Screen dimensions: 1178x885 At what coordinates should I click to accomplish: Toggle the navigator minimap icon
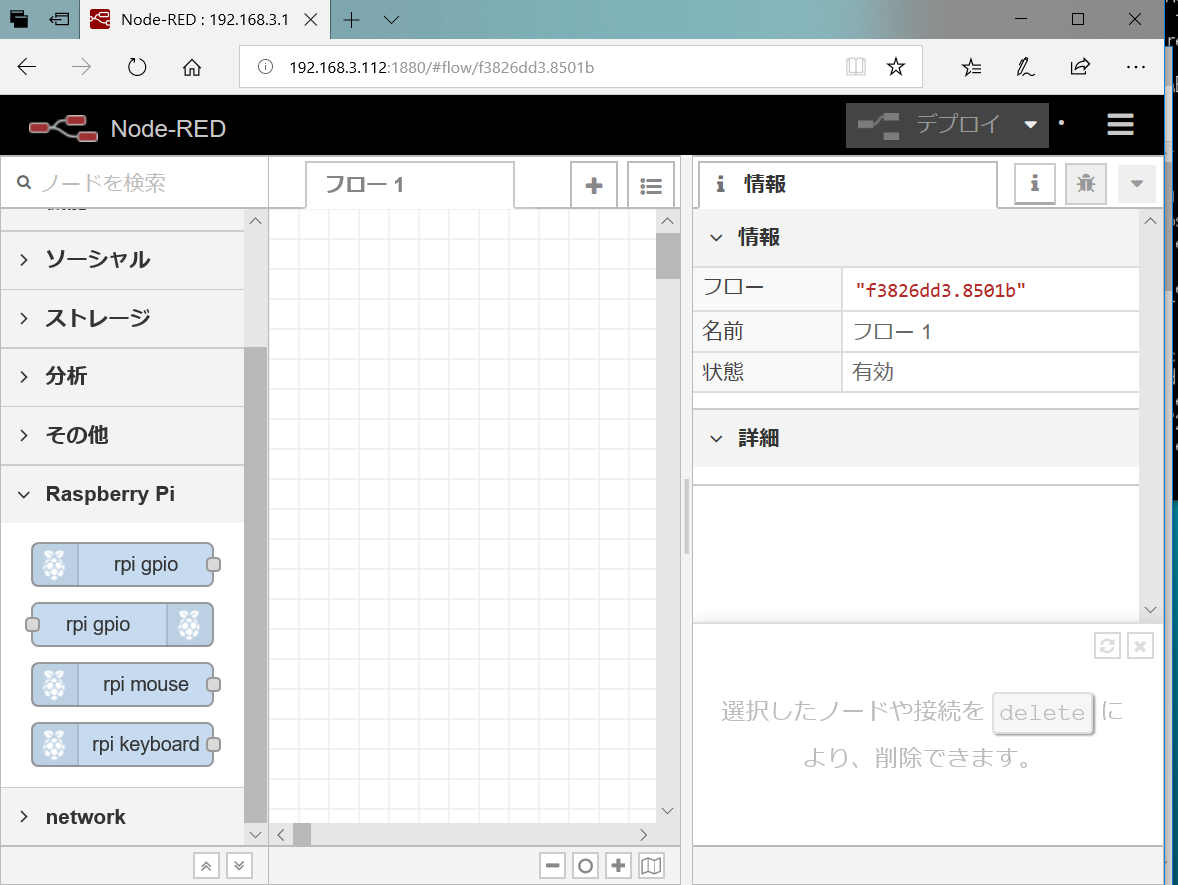[x=651, y=865]
